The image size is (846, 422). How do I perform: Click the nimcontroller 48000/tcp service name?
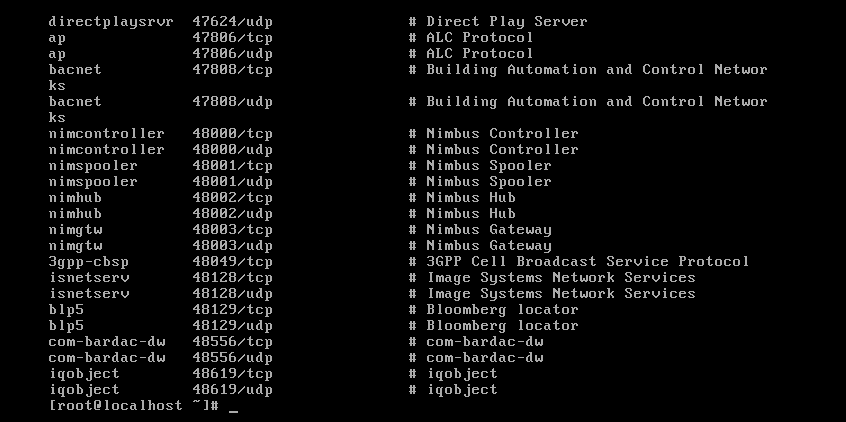tap(106, 133)
